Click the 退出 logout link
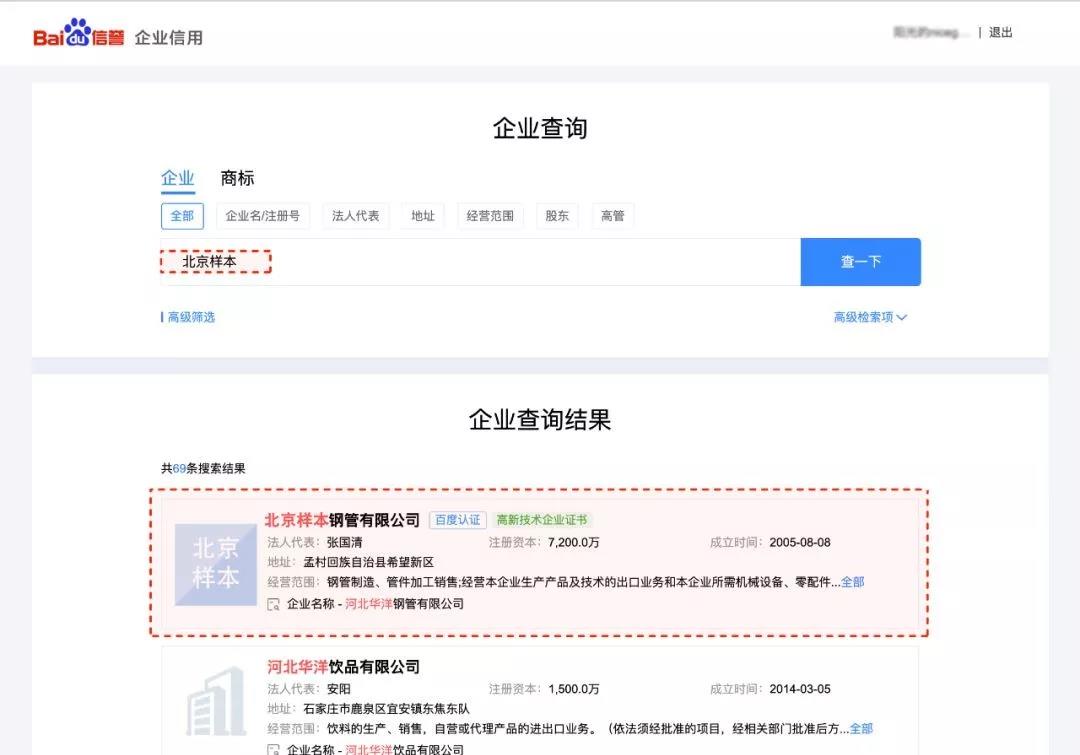The width and height of the screenshot is (1080, 755). tap(1000, 32)
